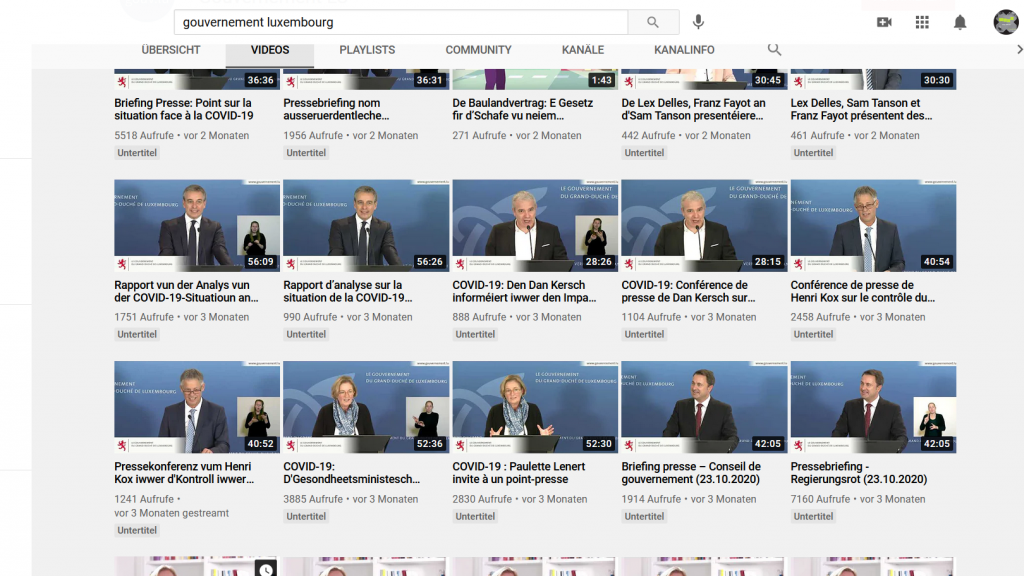Image resolution: width=1024 pixels, height=576 pixels.
Task: Open the PLAYLISTS tab
Action: (x=367, y=50)
